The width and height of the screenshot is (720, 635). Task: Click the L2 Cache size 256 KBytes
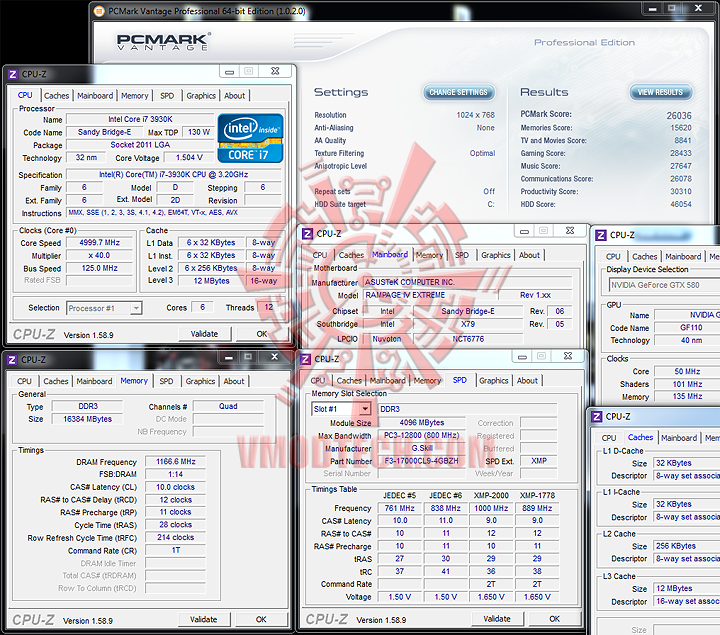coord(687,546)
